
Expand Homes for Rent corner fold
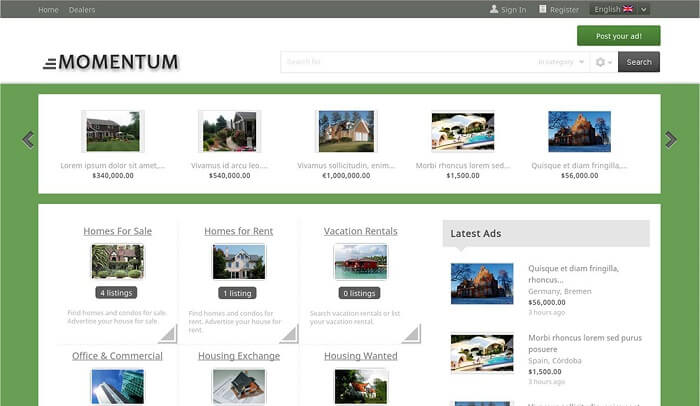click(x=289, y=334)
